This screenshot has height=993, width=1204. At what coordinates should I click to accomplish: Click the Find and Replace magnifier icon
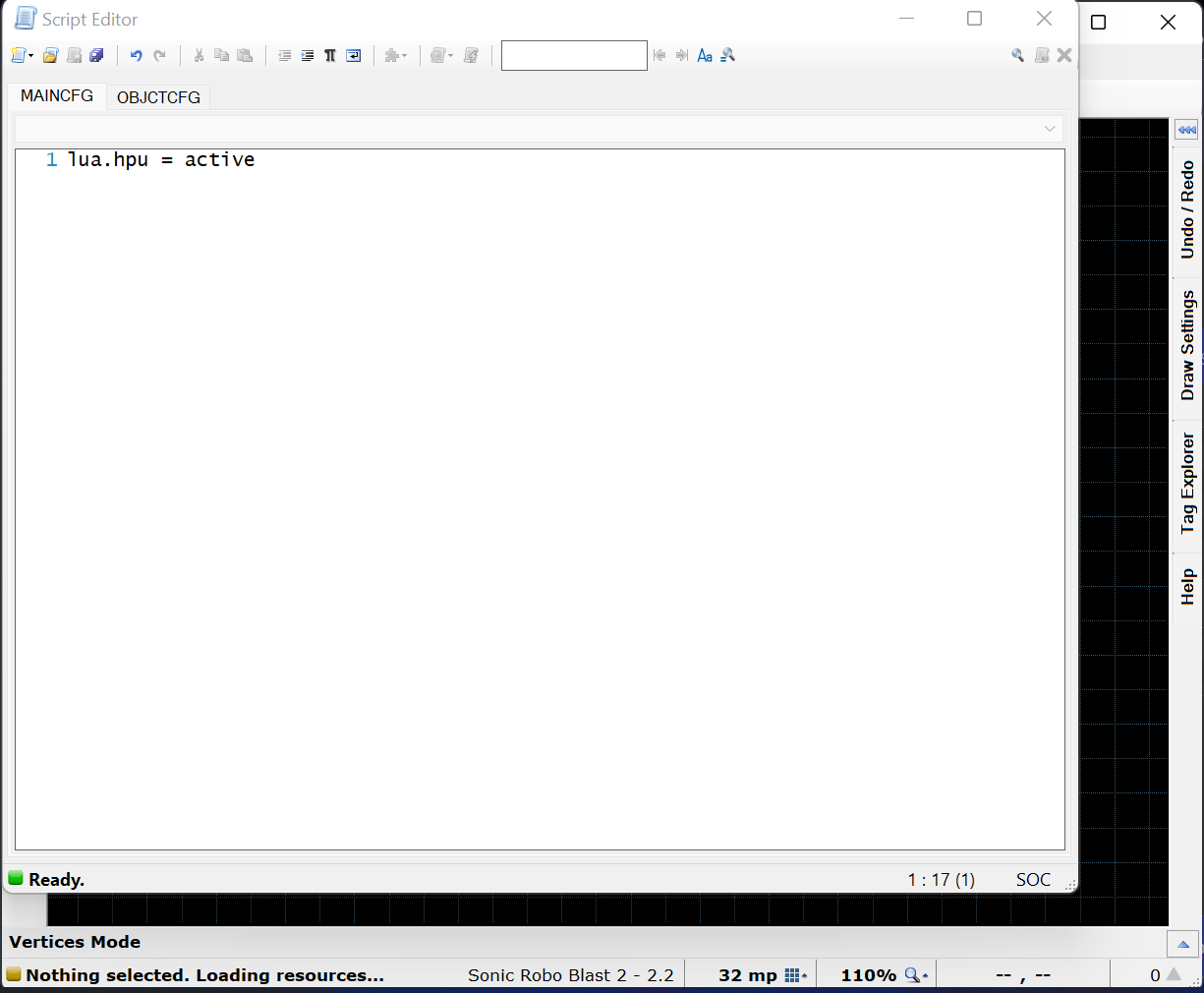tap(727, 56)
